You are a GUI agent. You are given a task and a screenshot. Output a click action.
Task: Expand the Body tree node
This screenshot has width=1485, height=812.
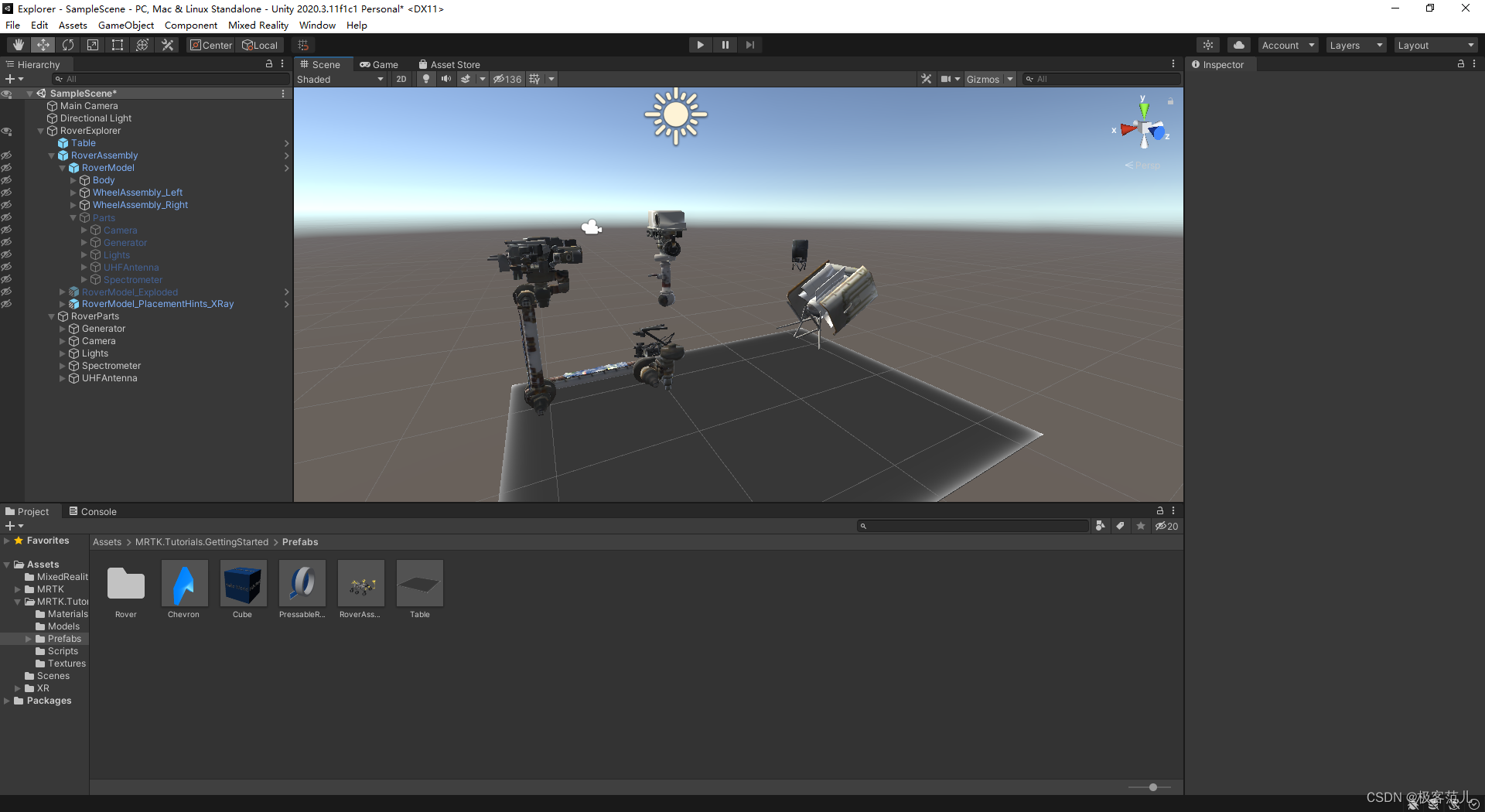[73, 180]
